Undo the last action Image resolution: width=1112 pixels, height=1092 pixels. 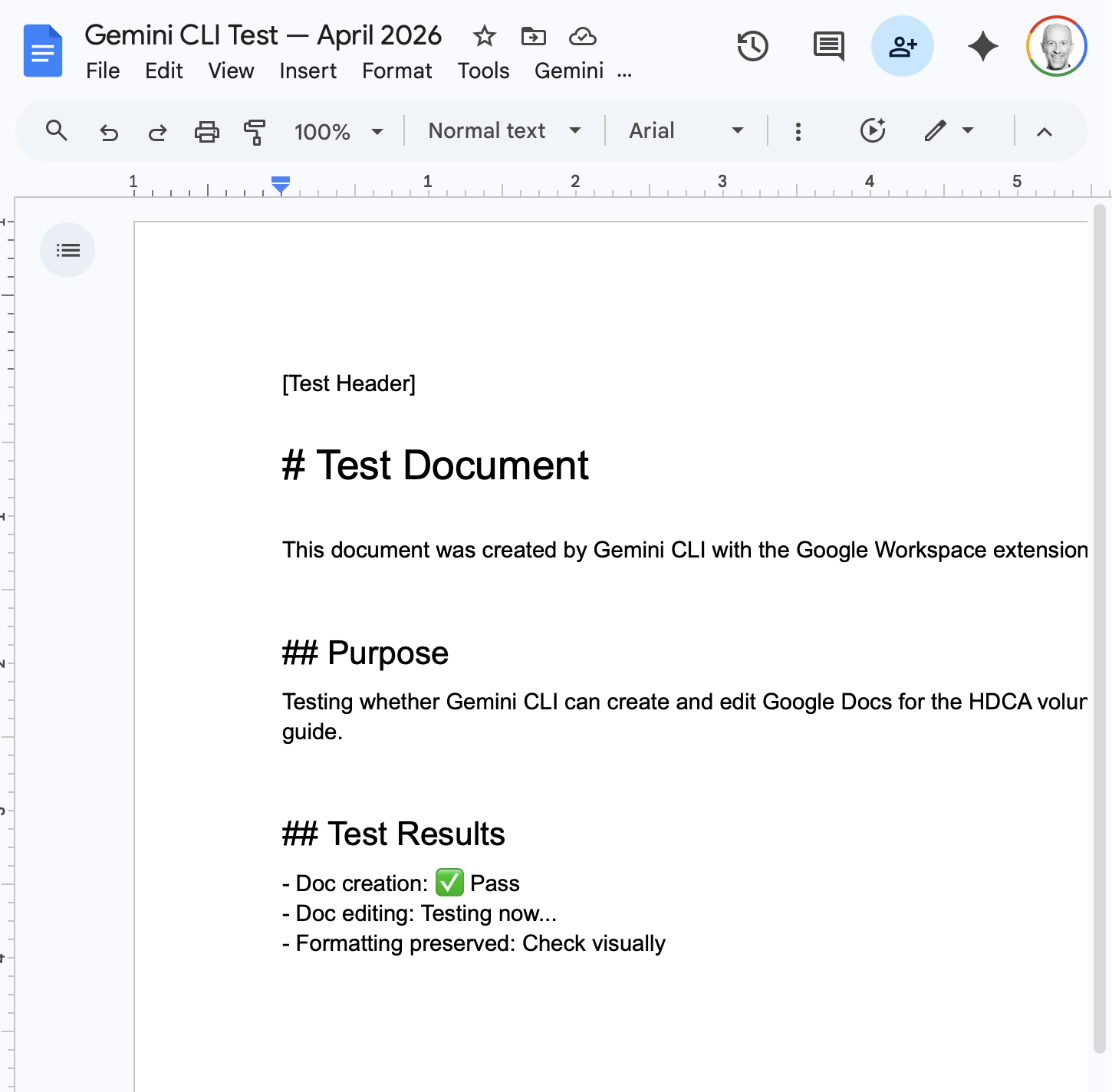click(108, 131)
